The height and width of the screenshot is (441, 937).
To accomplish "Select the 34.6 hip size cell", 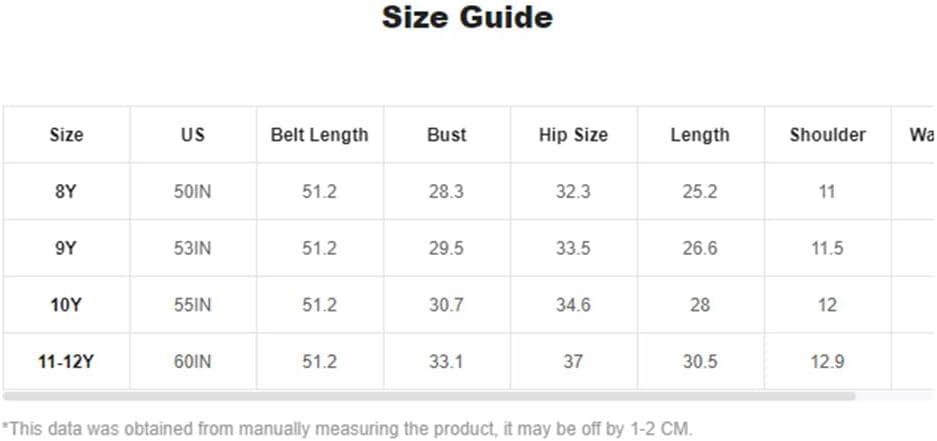I will point(573,305).
